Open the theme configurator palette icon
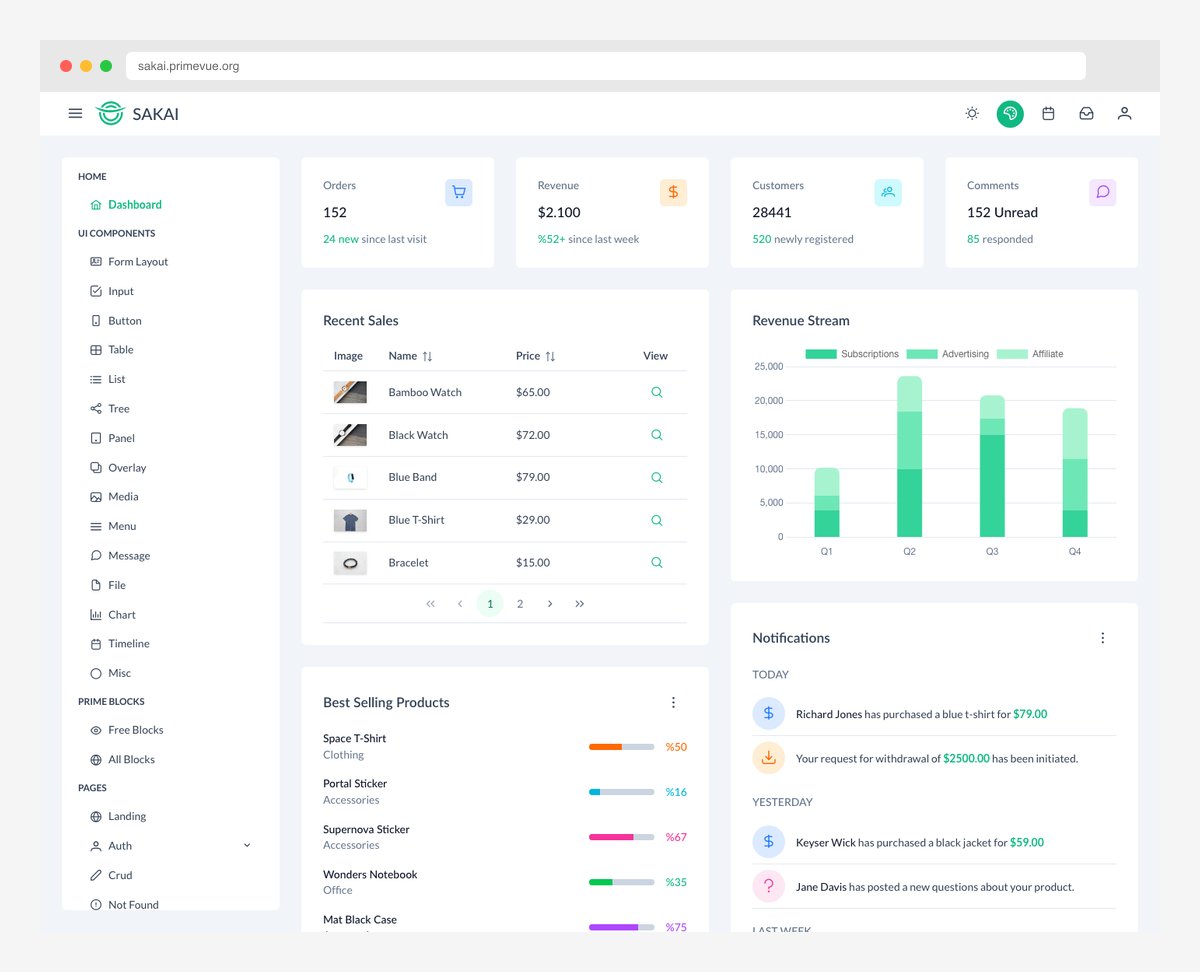This screenshot has height=972, width=1200. tap(1010, 113)
